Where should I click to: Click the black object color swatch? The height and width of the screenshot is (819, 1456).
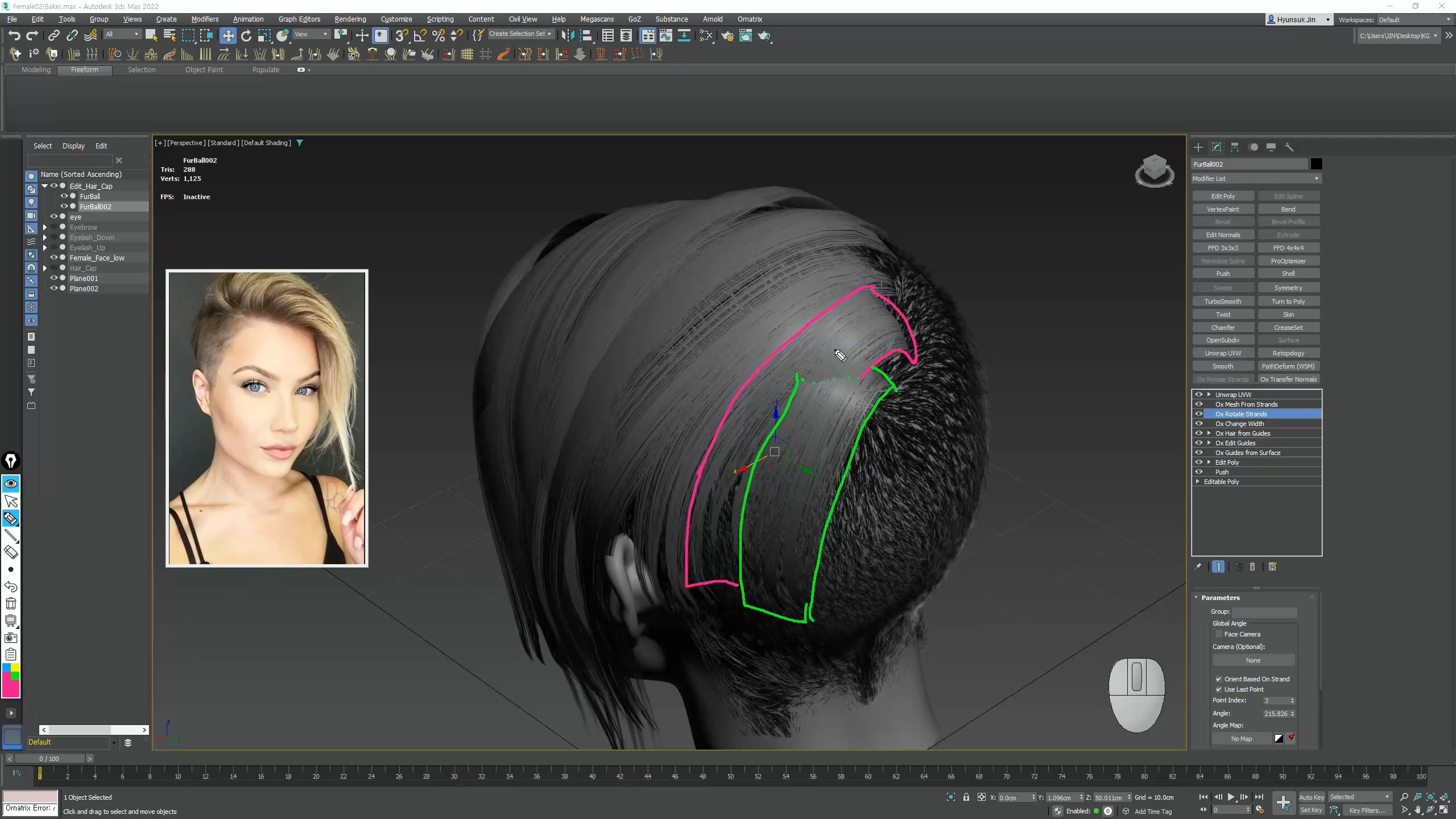click(x=1316, y=164)
